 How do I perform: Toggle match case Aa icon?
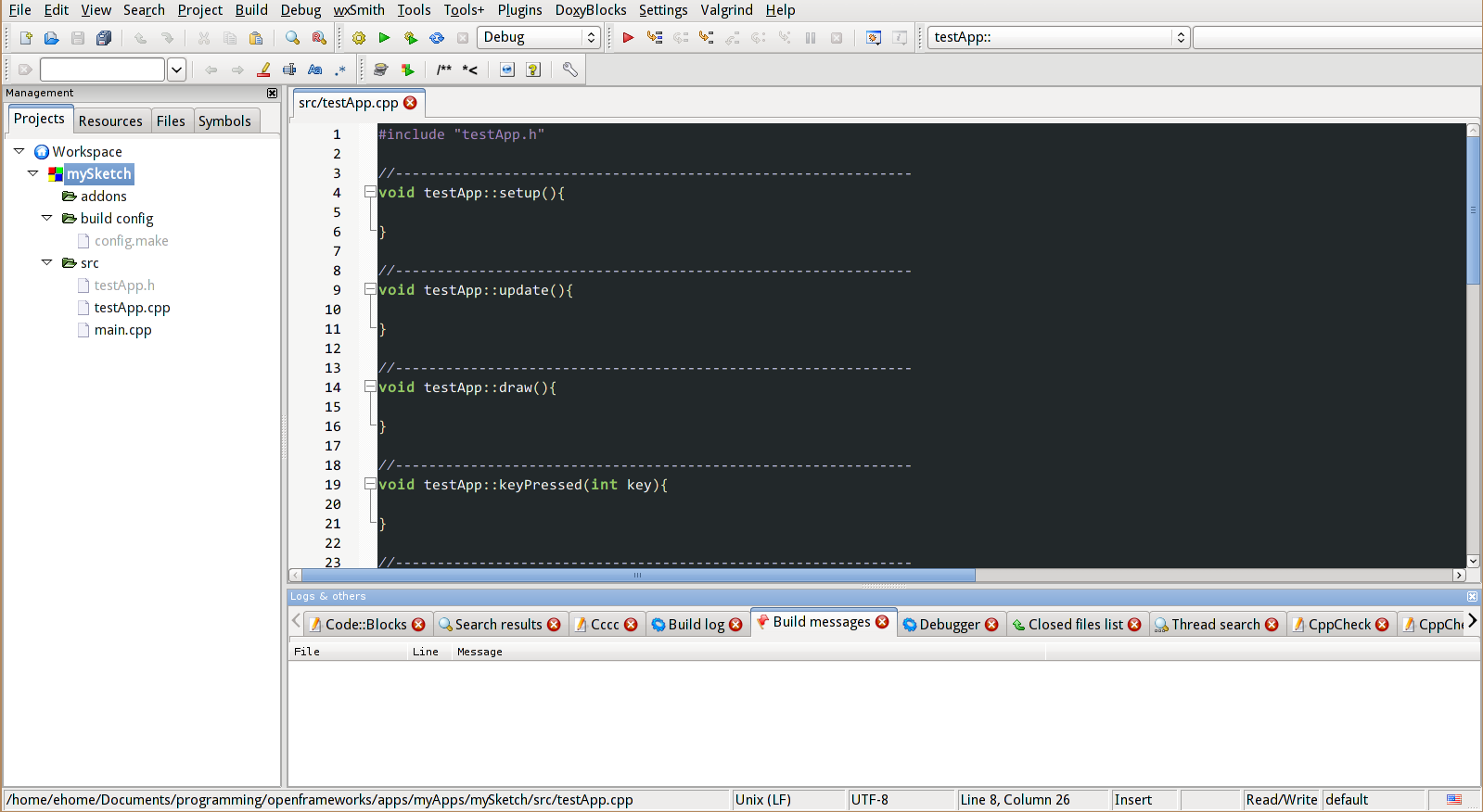point(315,70)
